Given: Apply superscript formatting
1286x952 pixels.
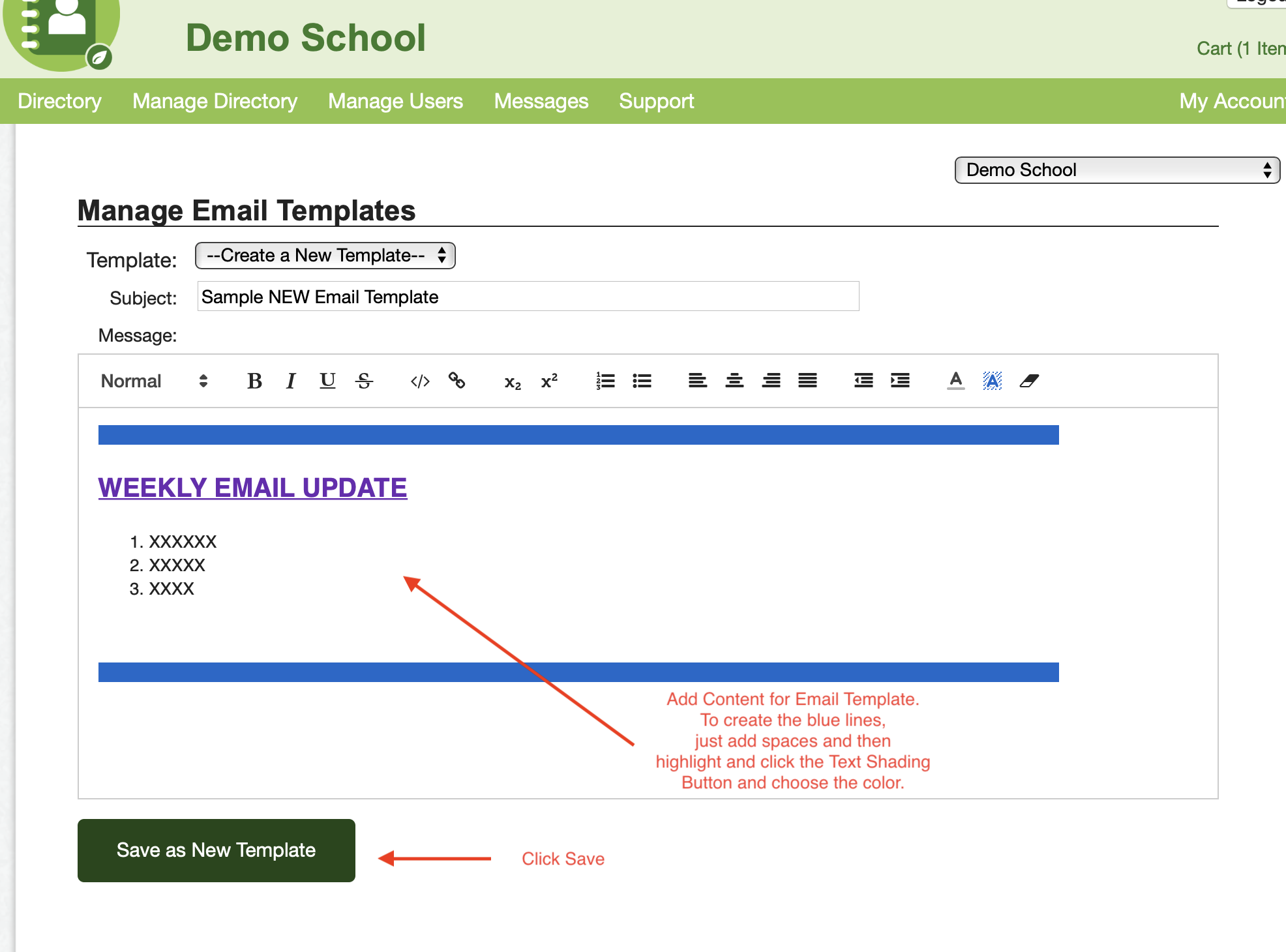Looking at the screenshot, I should [x=549, y=381].
